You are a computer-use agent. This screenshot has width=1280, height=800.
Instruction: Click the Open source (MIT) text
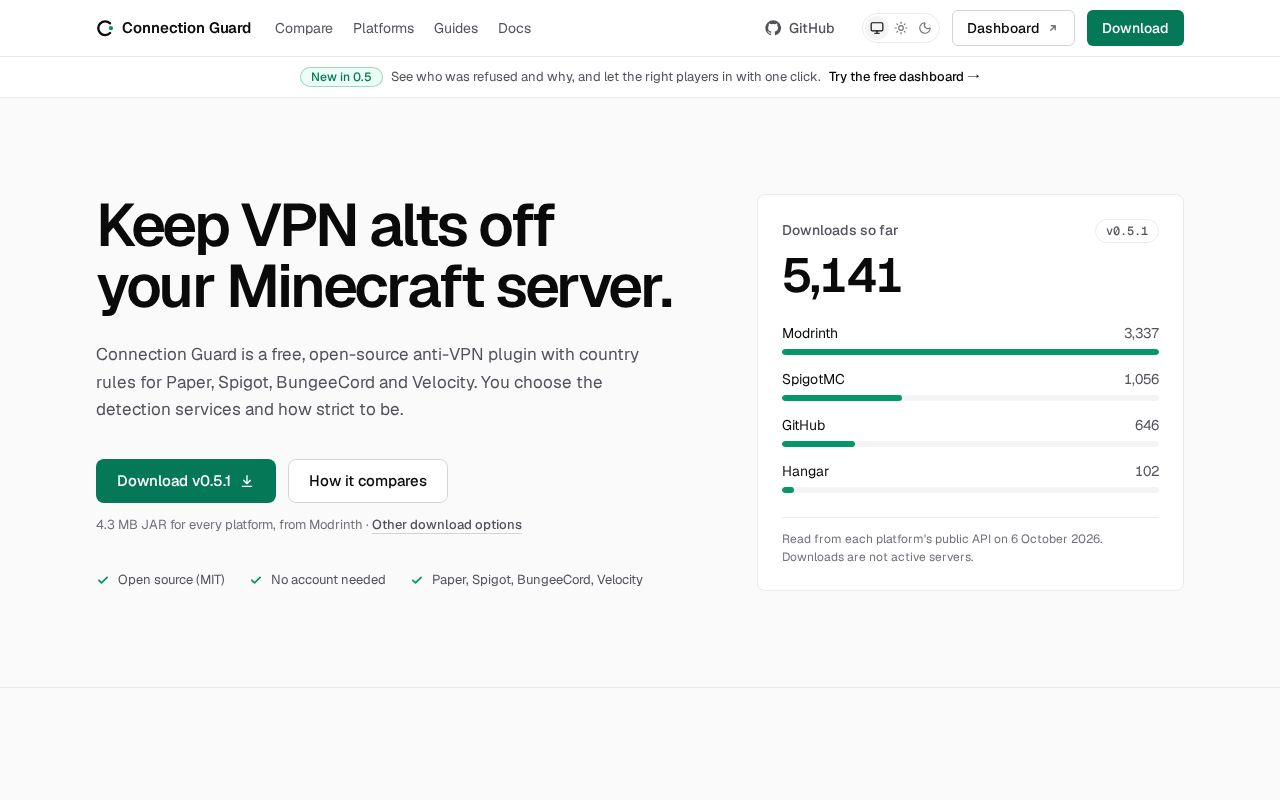[x=171, y=580]
